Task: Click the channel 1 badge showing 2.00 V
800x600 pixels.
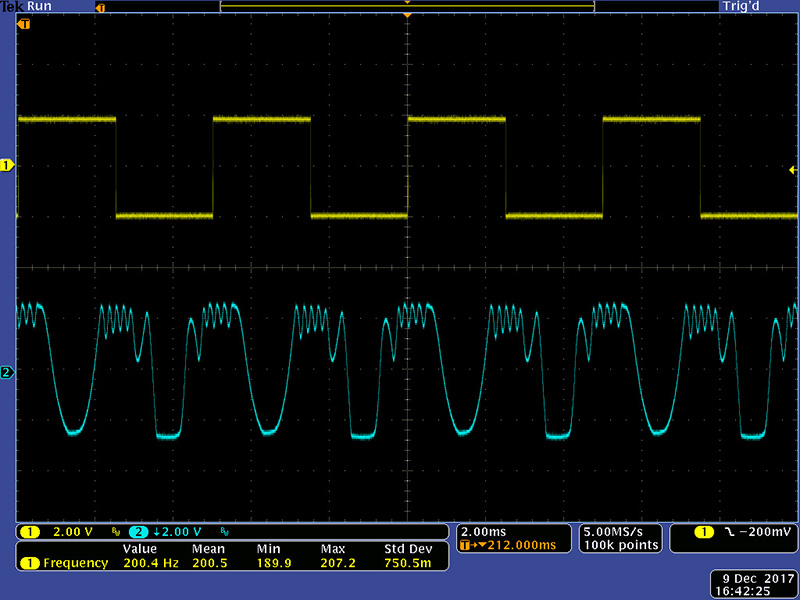Action: coord(31,531)
